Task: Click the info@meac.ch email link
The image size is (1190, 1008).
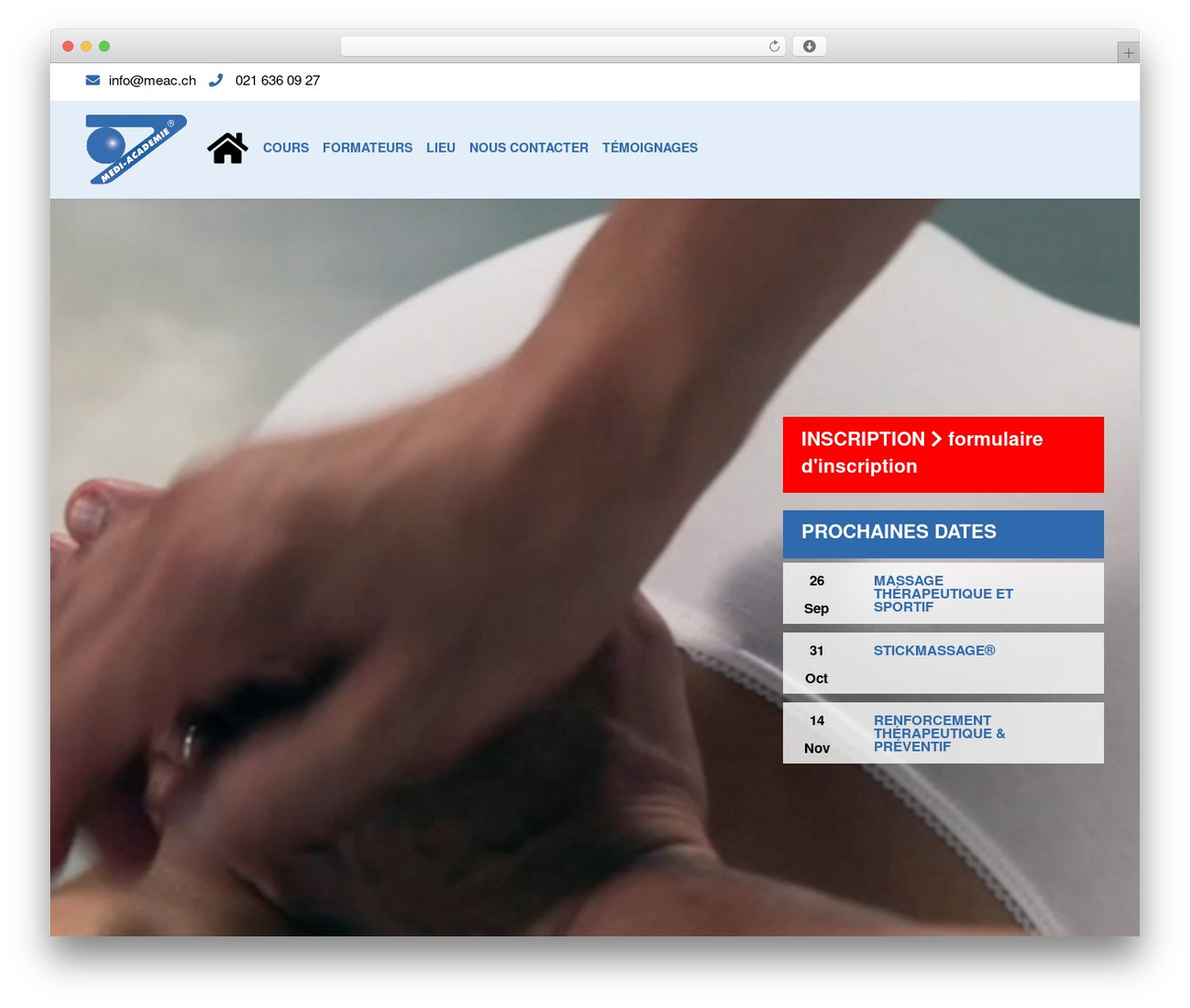Action: (152, 81)
